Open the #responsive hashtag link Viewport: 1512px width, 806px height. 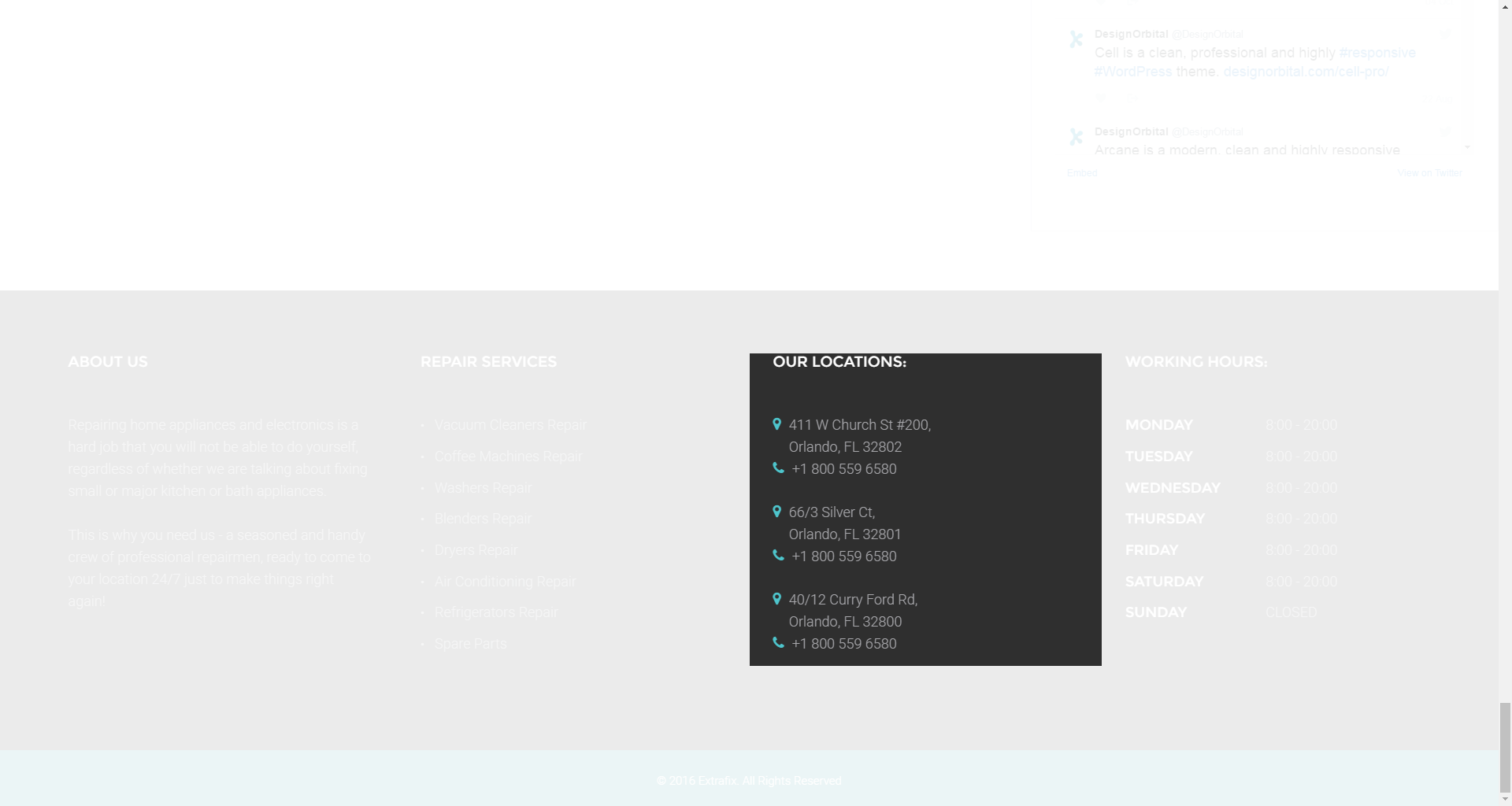coord(1377,53)
